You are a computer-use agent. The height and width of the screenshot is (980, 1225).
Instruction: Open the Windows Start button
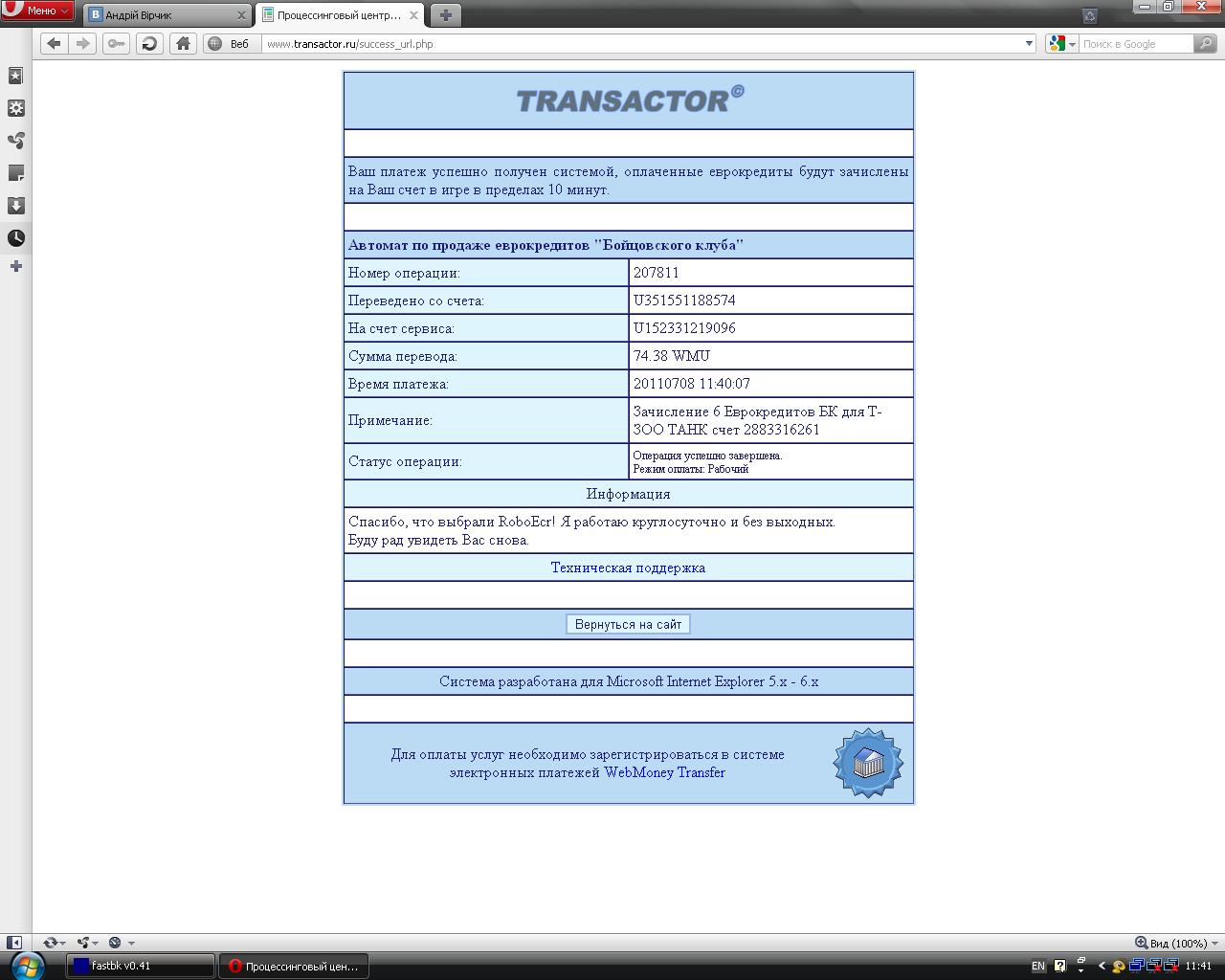(x=26, y=966)
